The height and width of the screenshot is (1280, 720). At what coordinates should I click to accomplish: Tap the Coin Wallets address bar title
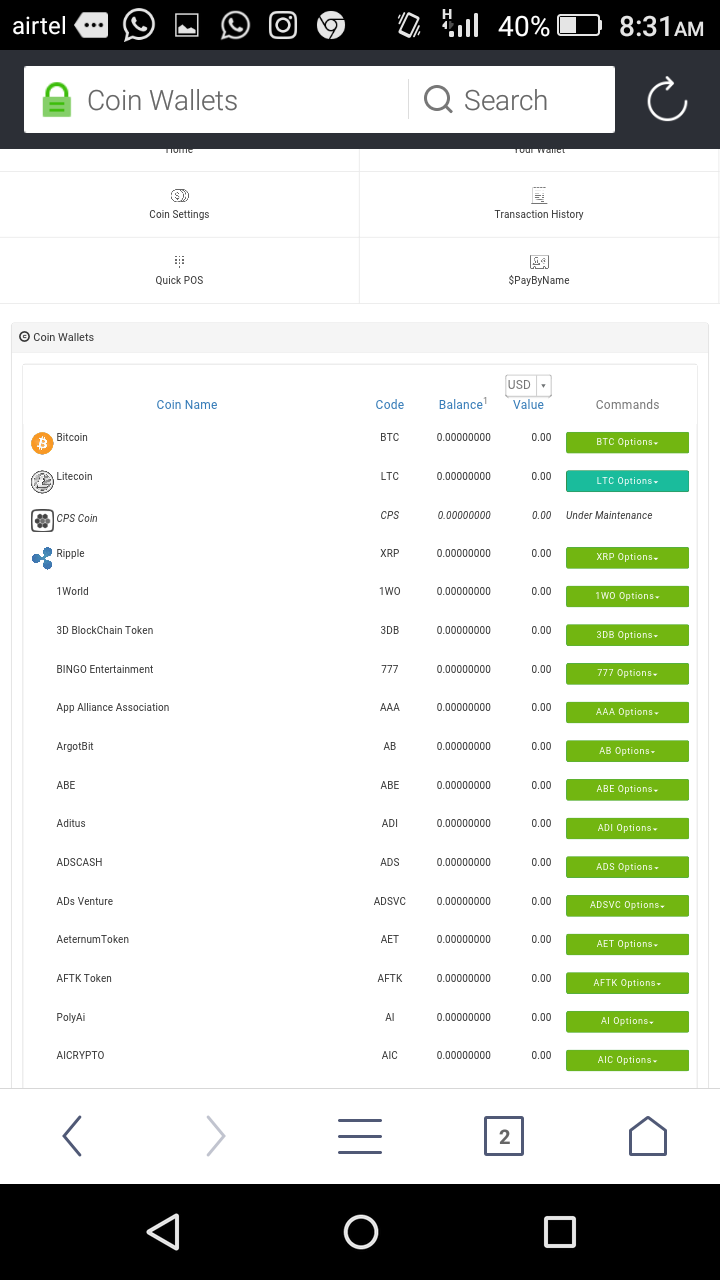coord(163,100)
